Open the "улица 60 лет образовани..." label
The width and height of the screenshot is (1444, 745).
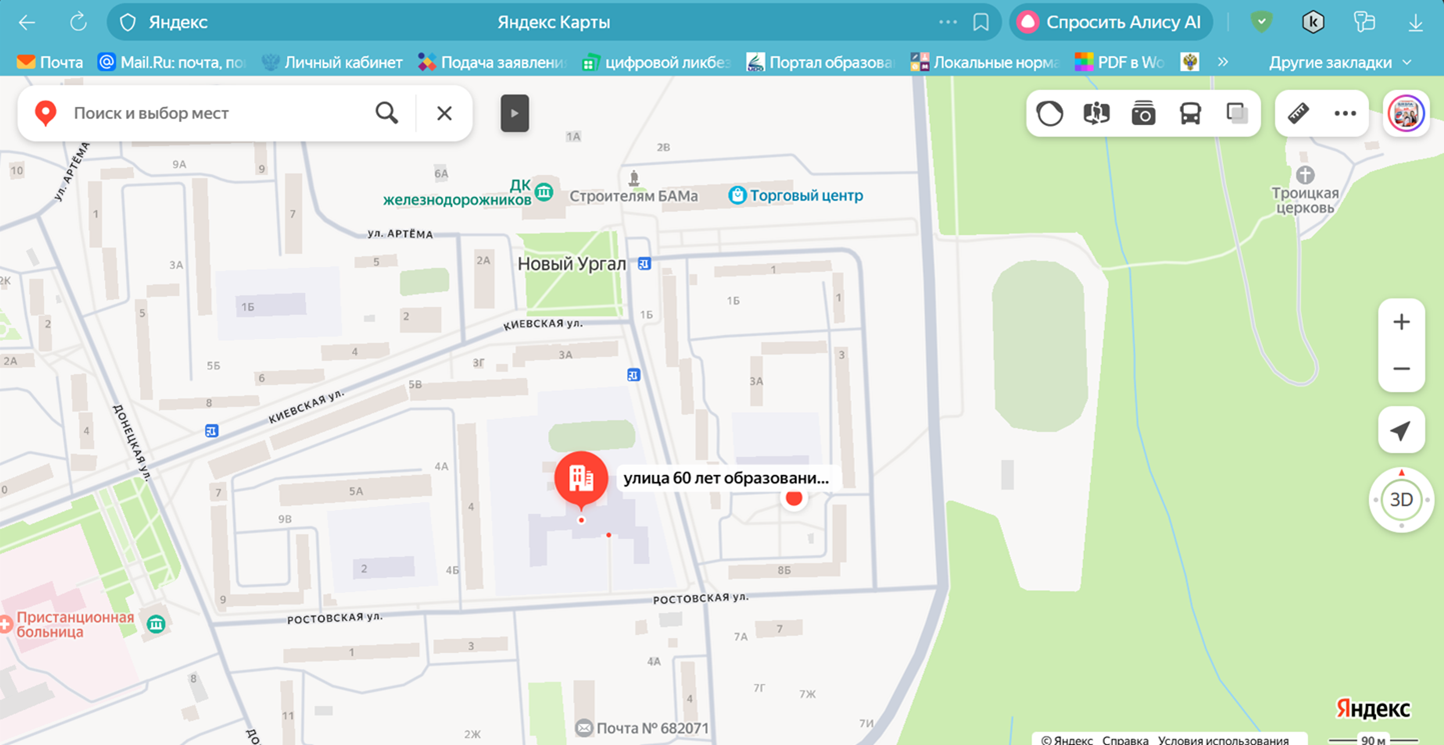(x=726, y=478)
